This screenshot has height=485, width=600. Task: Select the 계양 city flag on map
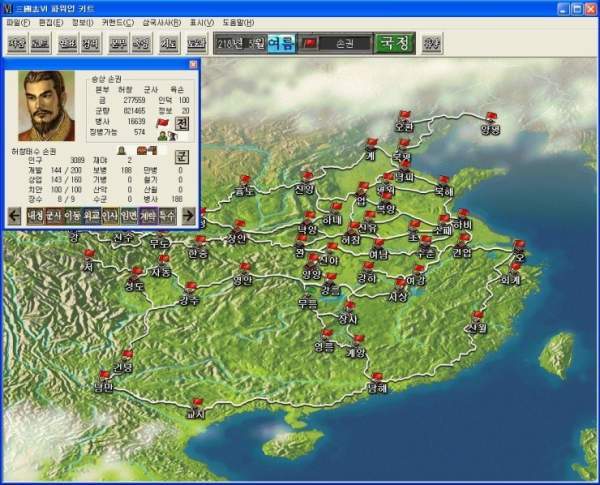(x=358, y=341)
